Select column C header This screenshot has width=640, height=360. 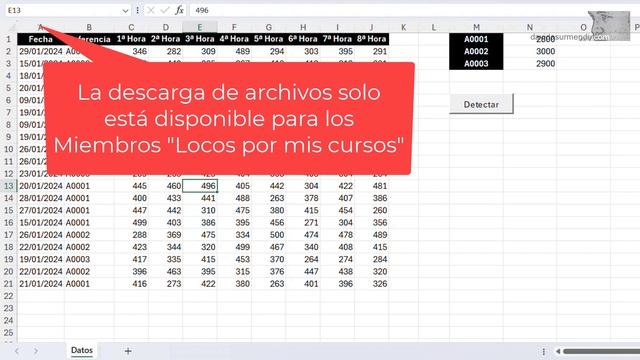point(131,27)
